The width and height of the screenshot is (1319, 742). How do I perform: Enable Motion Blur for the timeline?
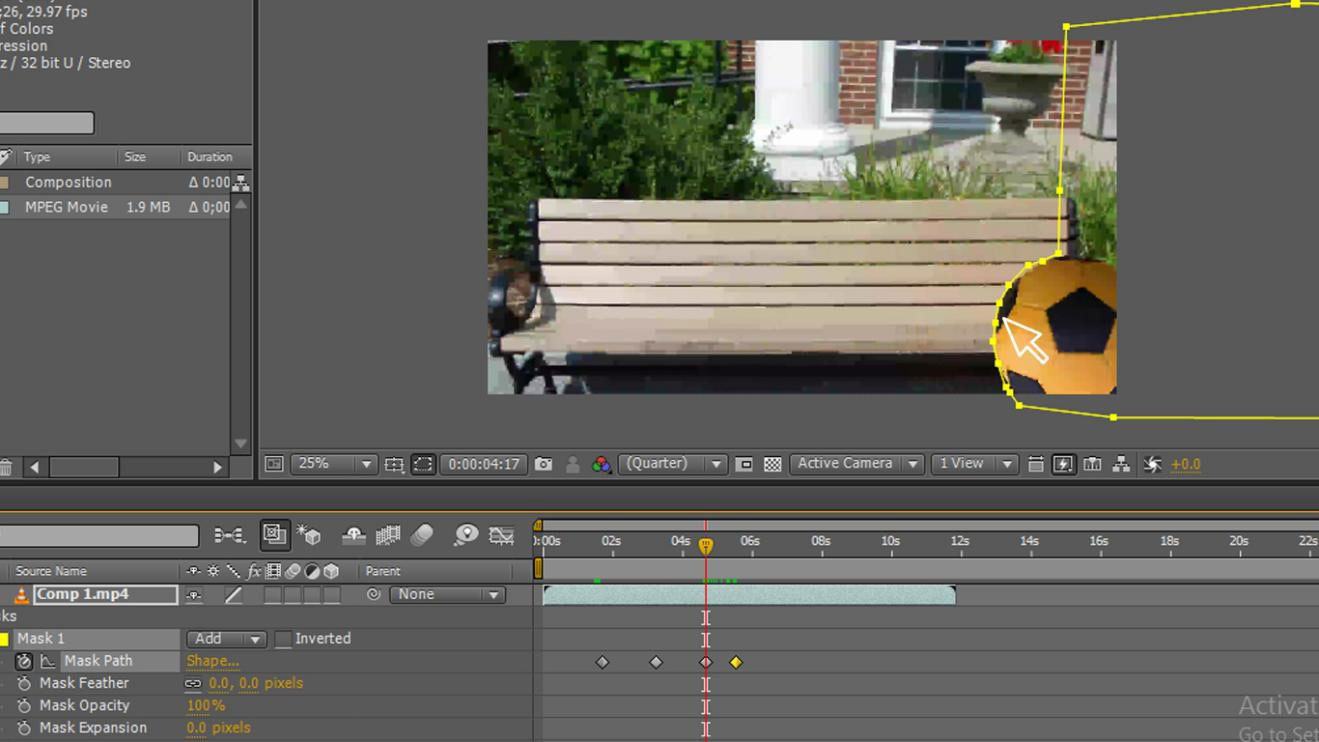click(422, 536)
